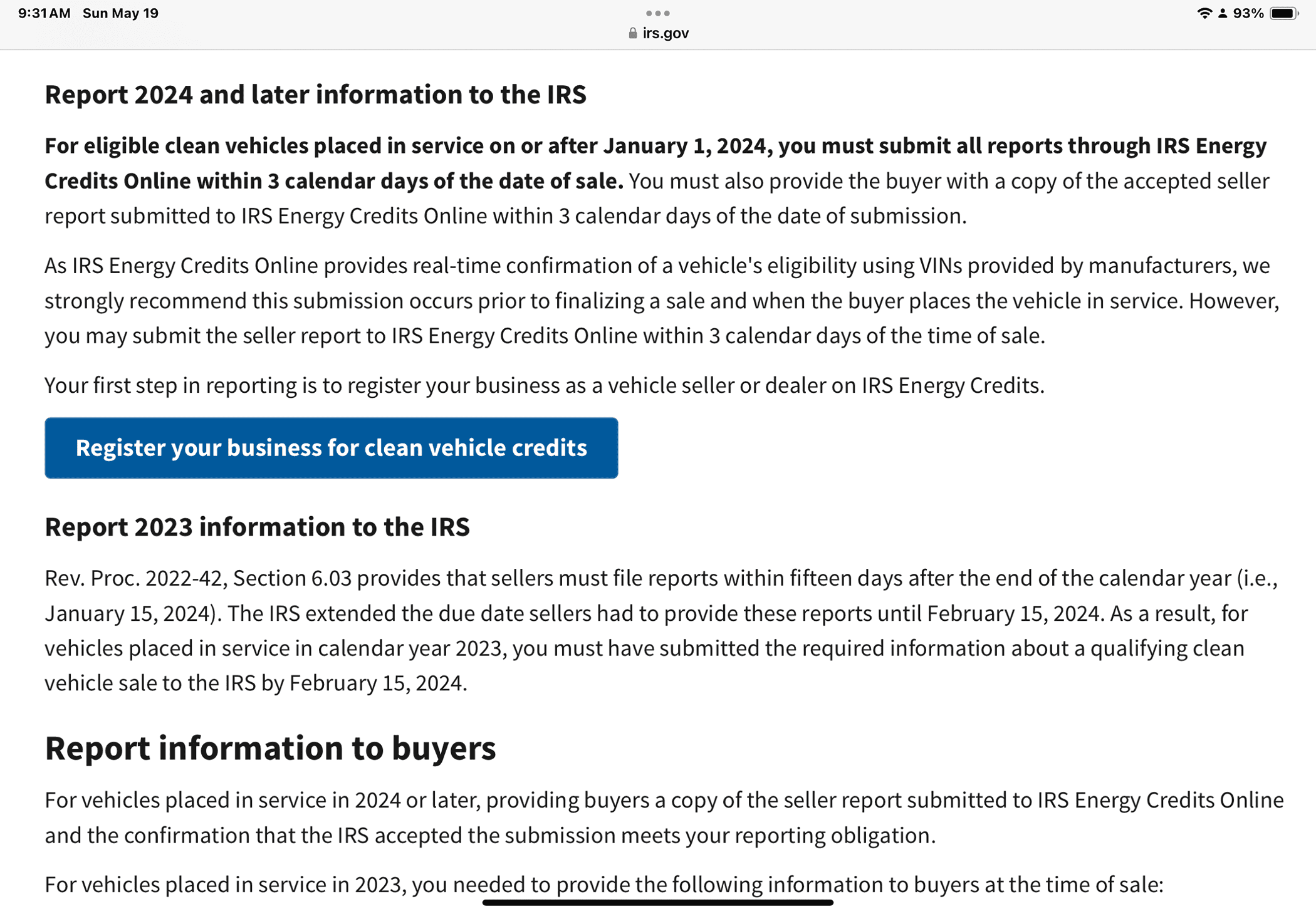The image size is (1316, 914).
Task: Register your business for clean vehicle credits
Action: click(x=331, y=448)
